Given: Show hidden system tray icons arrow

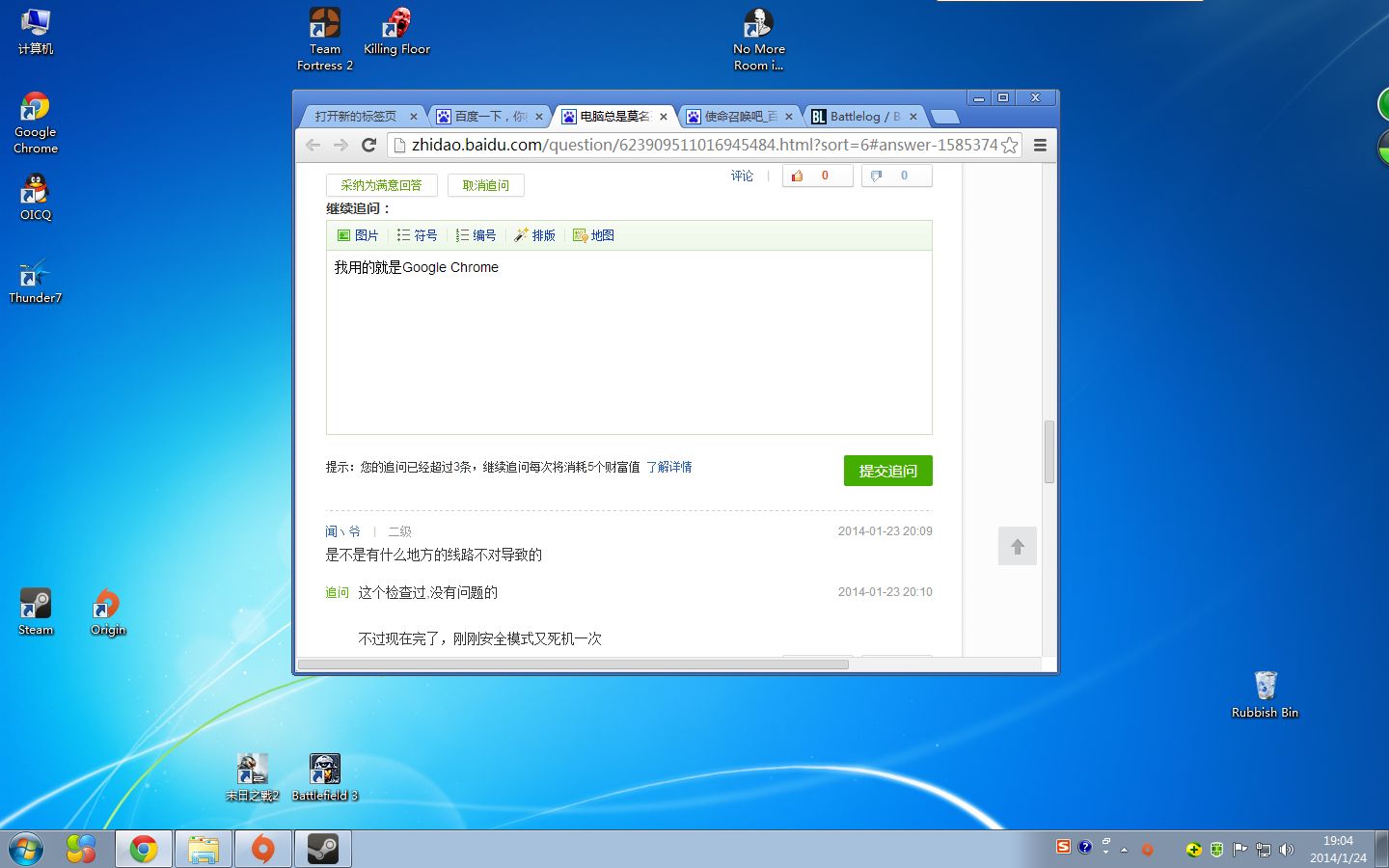Looking at the screenshot, I should pyautogui.click(x=1124, y=850).
